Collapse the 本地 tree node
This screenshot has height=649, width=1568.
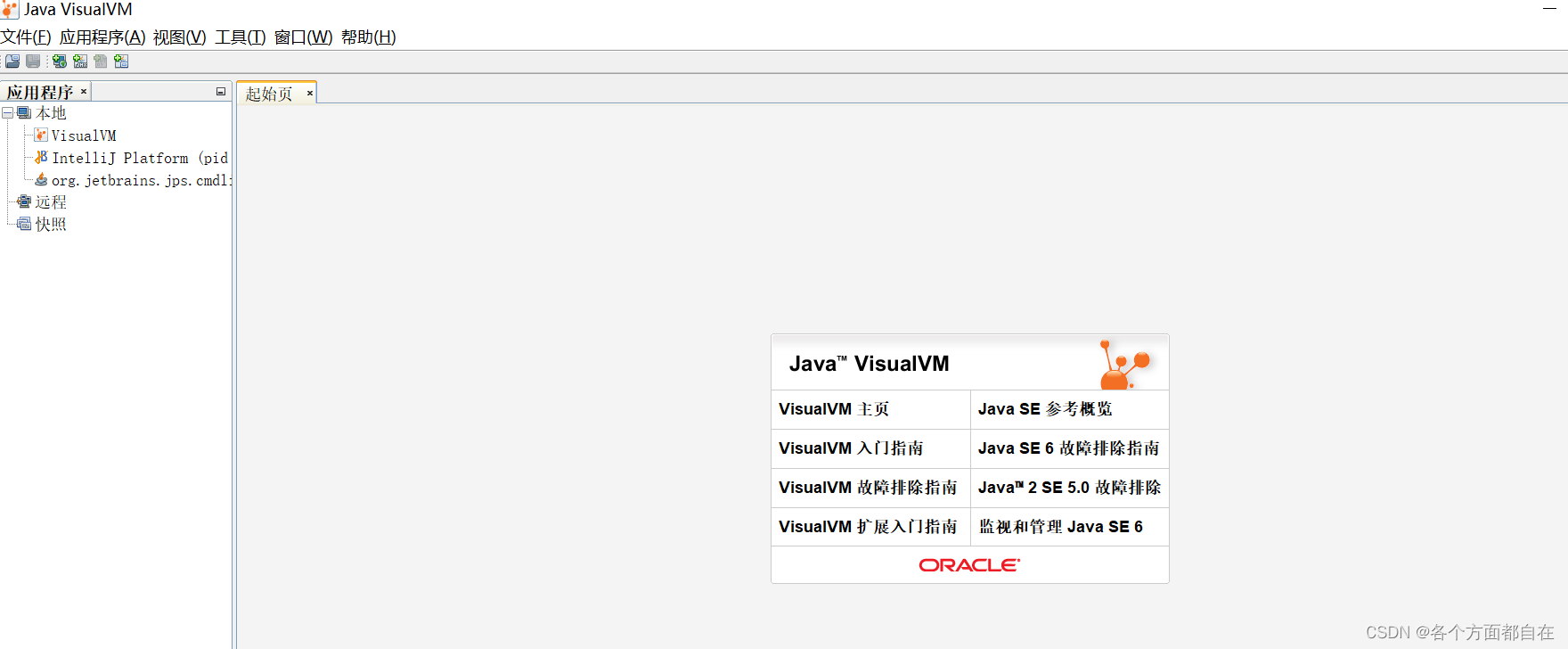[7, 113]
